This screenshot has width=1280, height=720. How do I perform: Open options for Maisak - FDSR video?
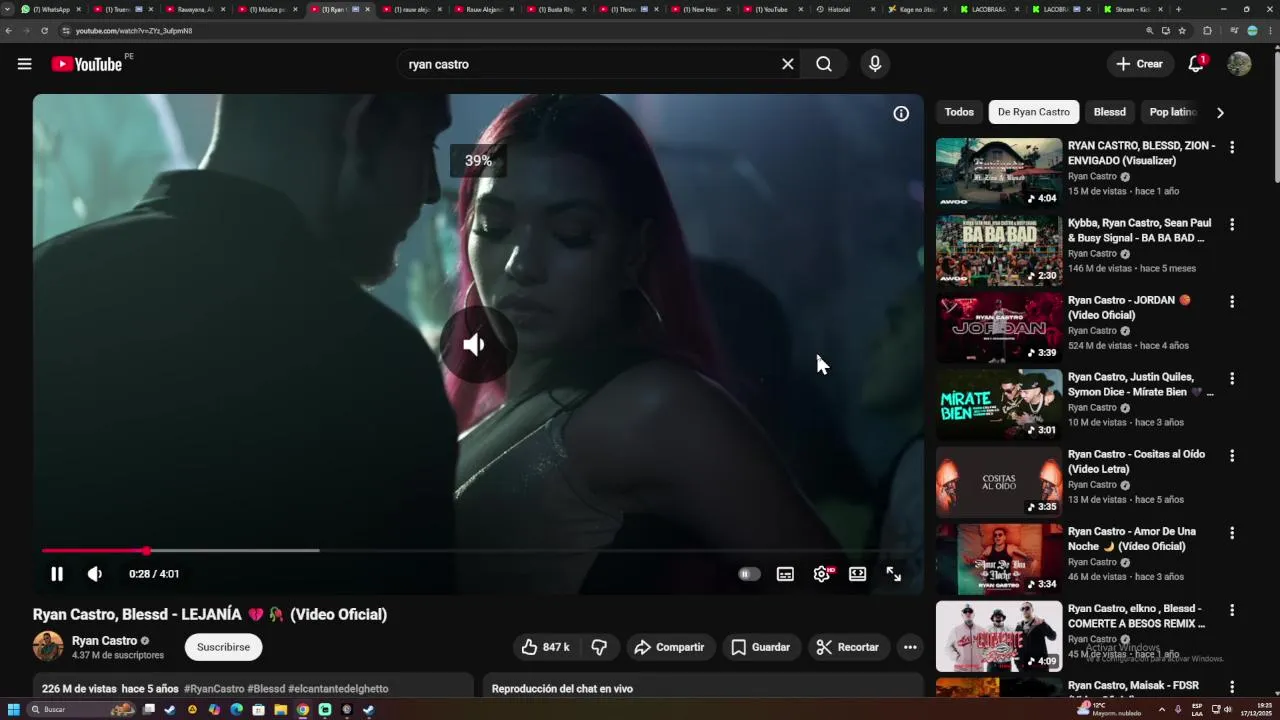click(x=1232, y=686)
